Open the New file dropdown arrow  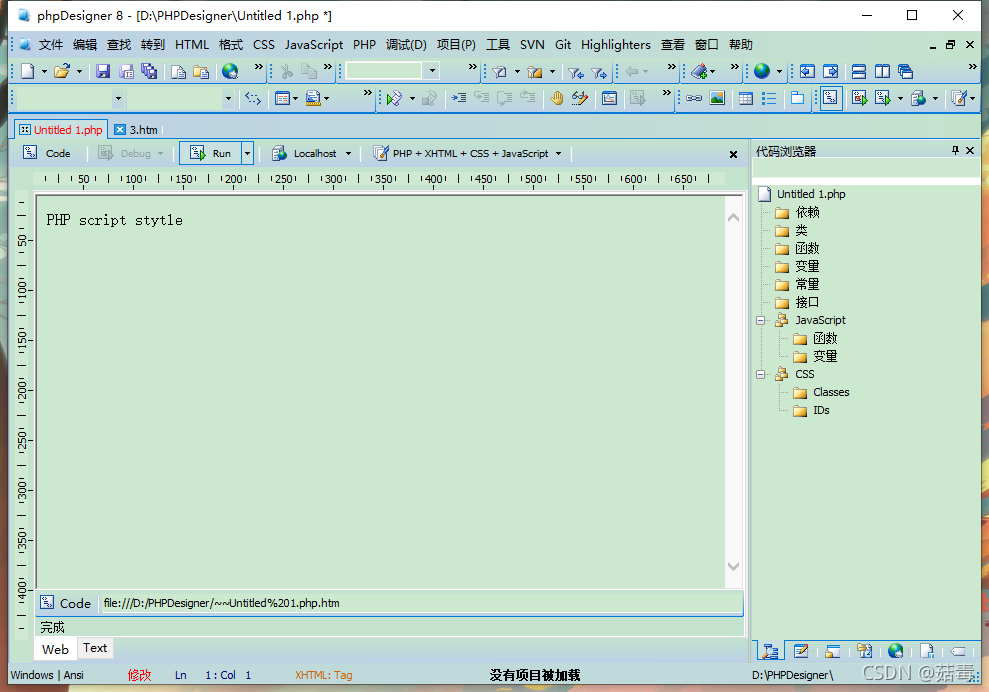point(44,71)
